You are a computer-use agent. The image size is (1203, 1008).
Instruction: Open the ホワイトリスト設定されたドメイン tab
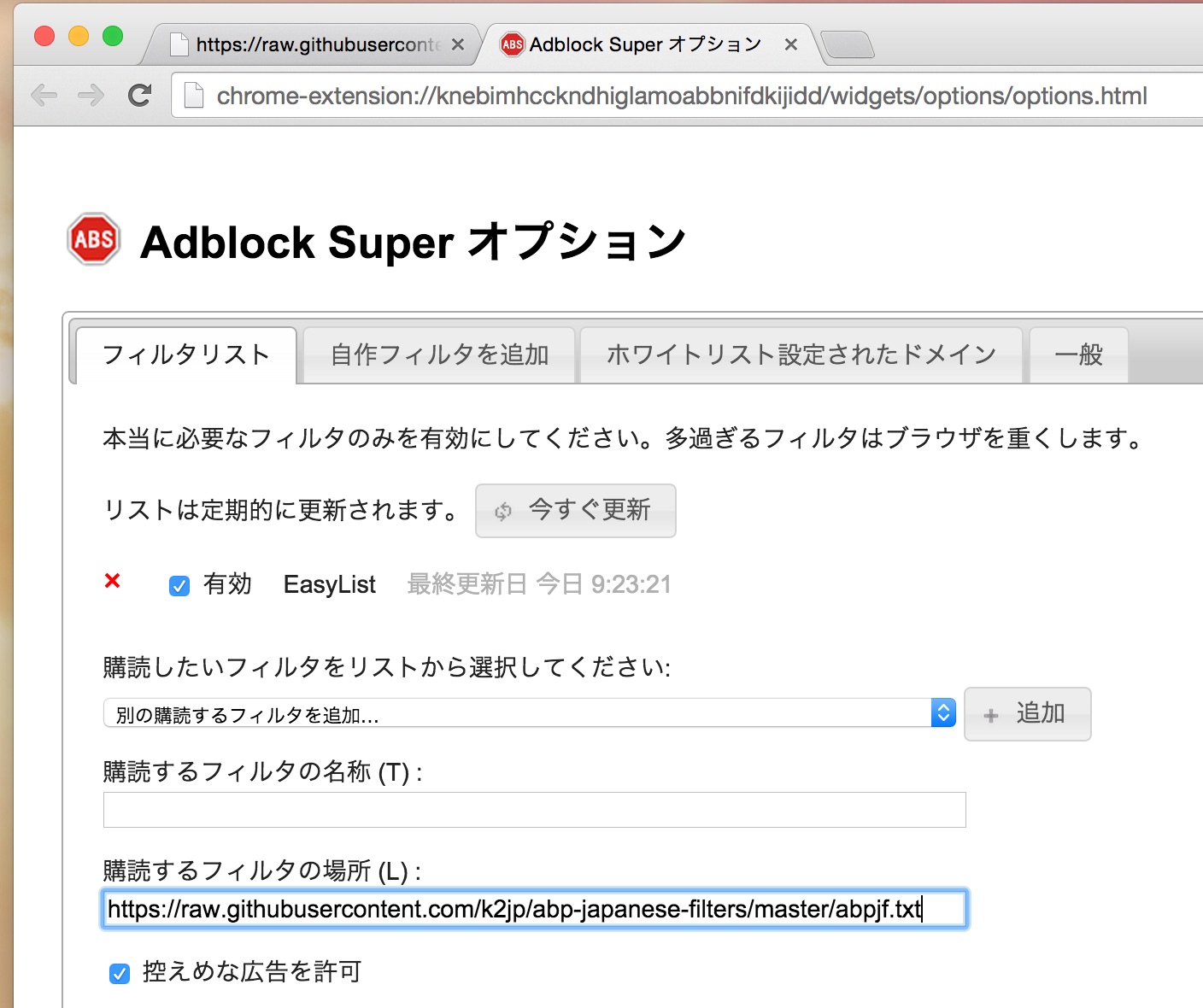point(801,355)
